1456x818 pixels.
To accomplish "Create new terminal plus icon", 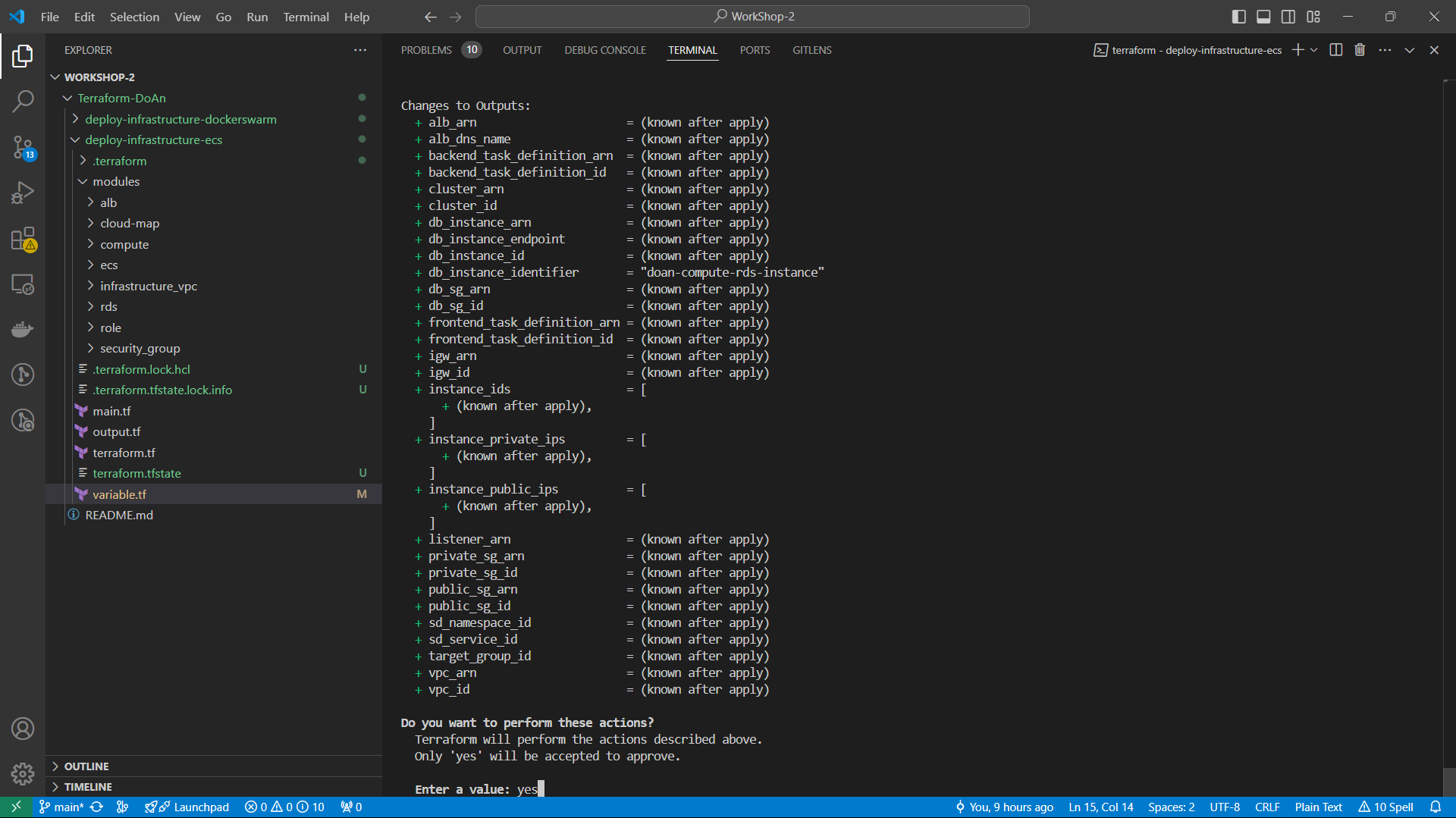I will click(1298, 50).
